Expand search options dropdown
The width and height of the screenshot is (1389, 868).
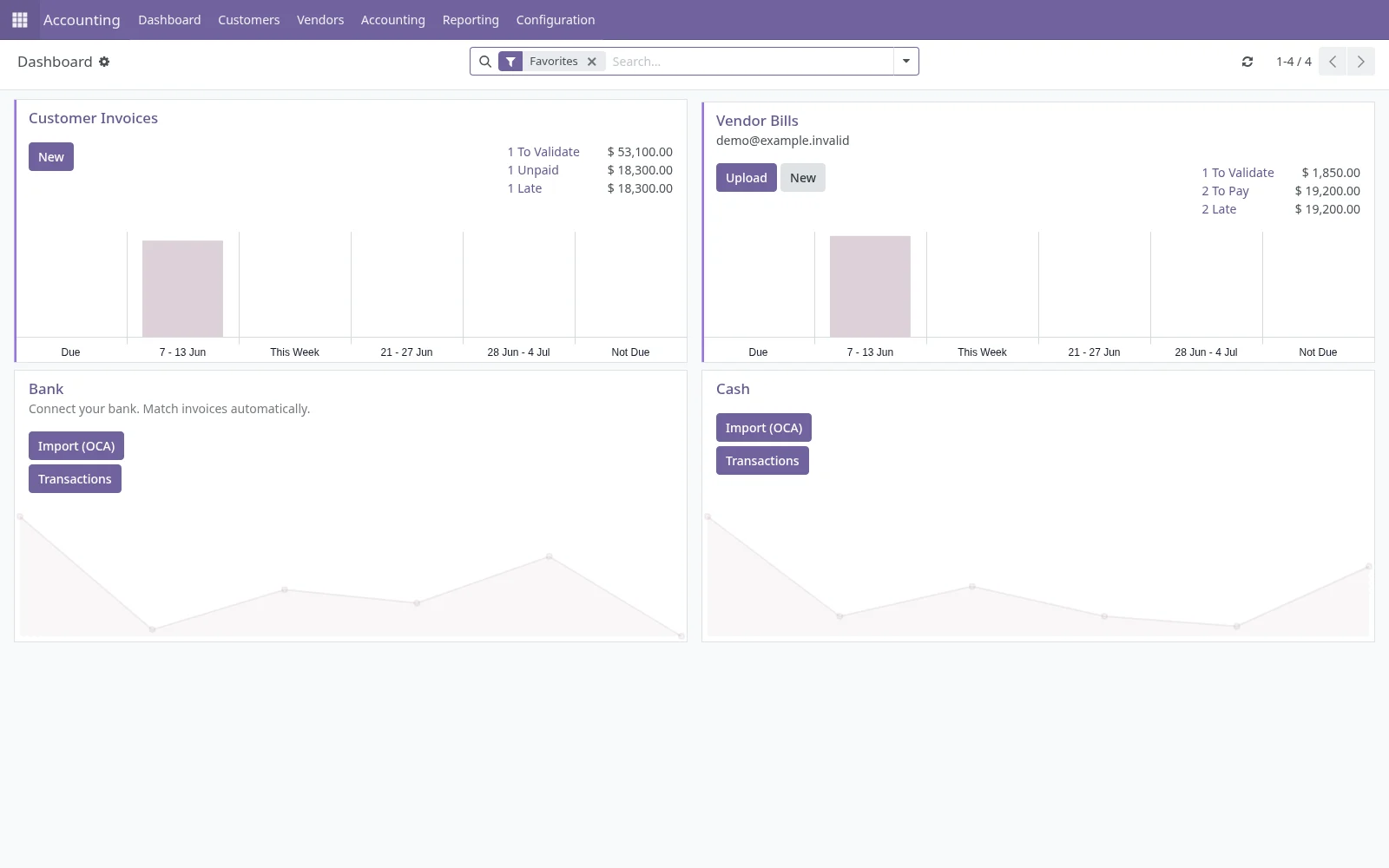tap(905, 62)
